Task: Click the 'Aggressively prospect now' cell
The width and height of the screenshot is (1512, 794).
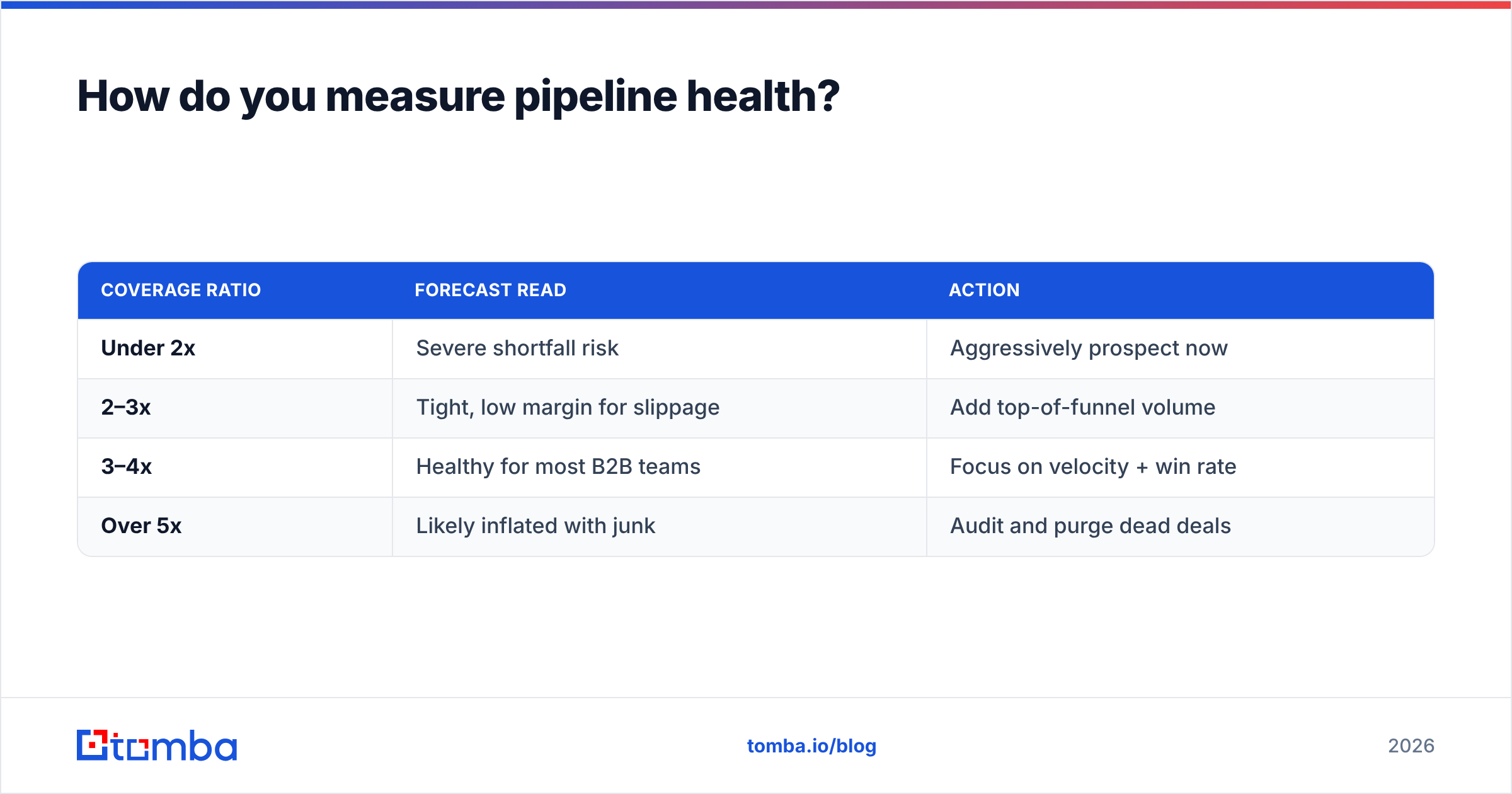Action: click(x=1181, y=348)
